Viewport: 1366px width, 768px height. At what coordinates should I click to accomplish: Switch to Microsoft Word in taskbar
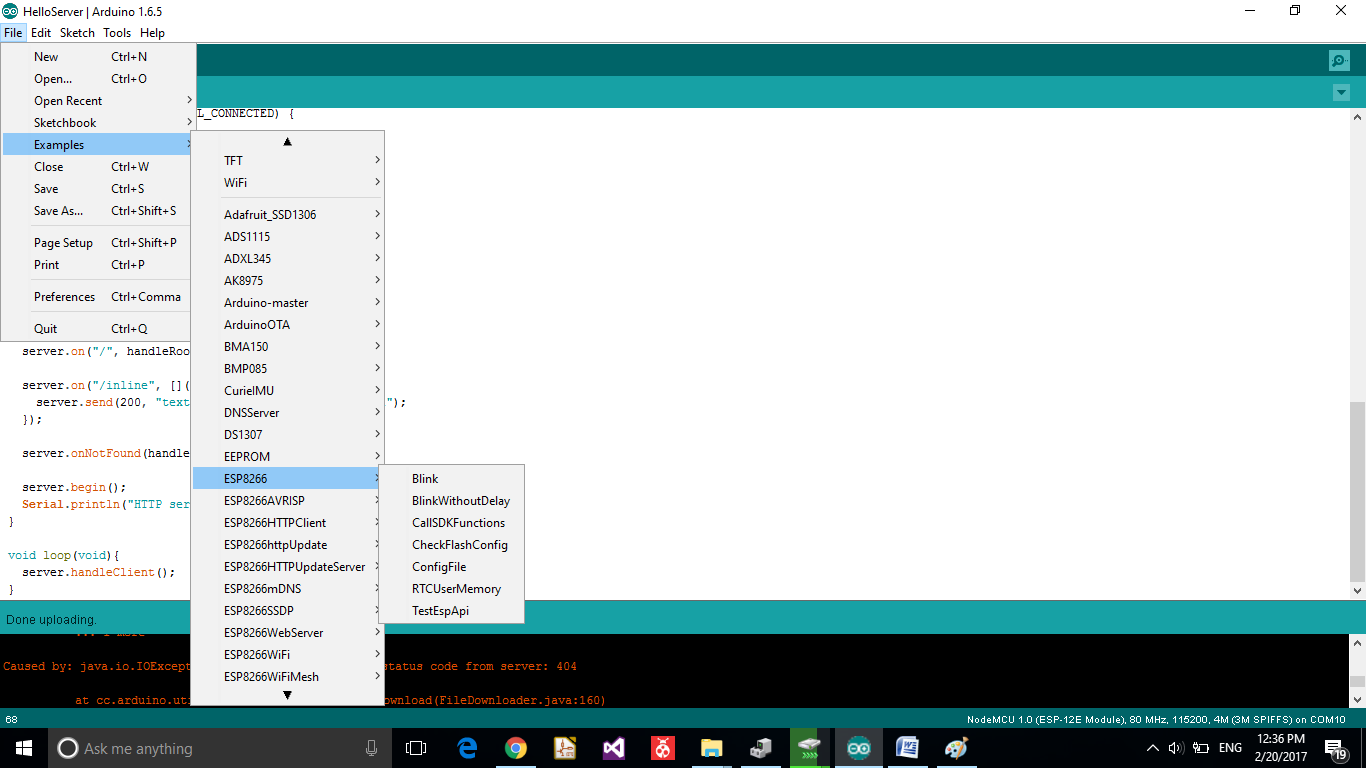coord(907,748)
